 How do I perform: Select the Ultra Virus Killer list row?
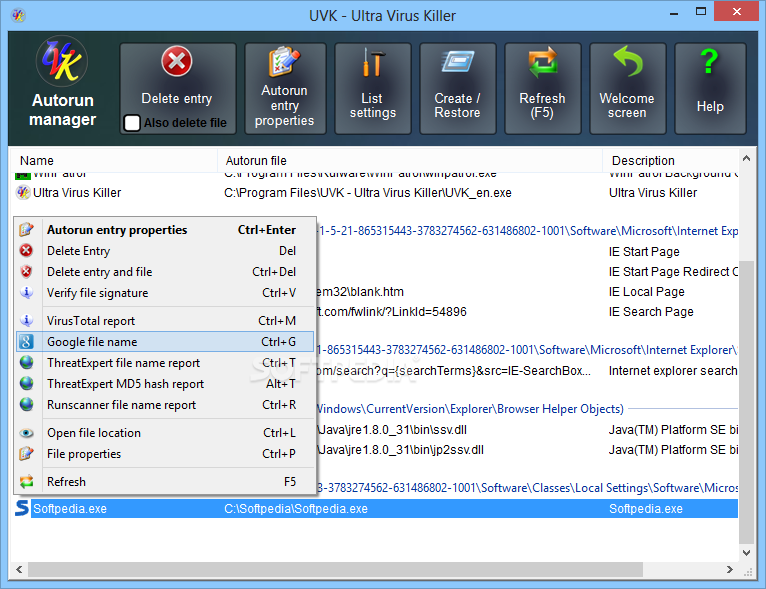point(374,193)
